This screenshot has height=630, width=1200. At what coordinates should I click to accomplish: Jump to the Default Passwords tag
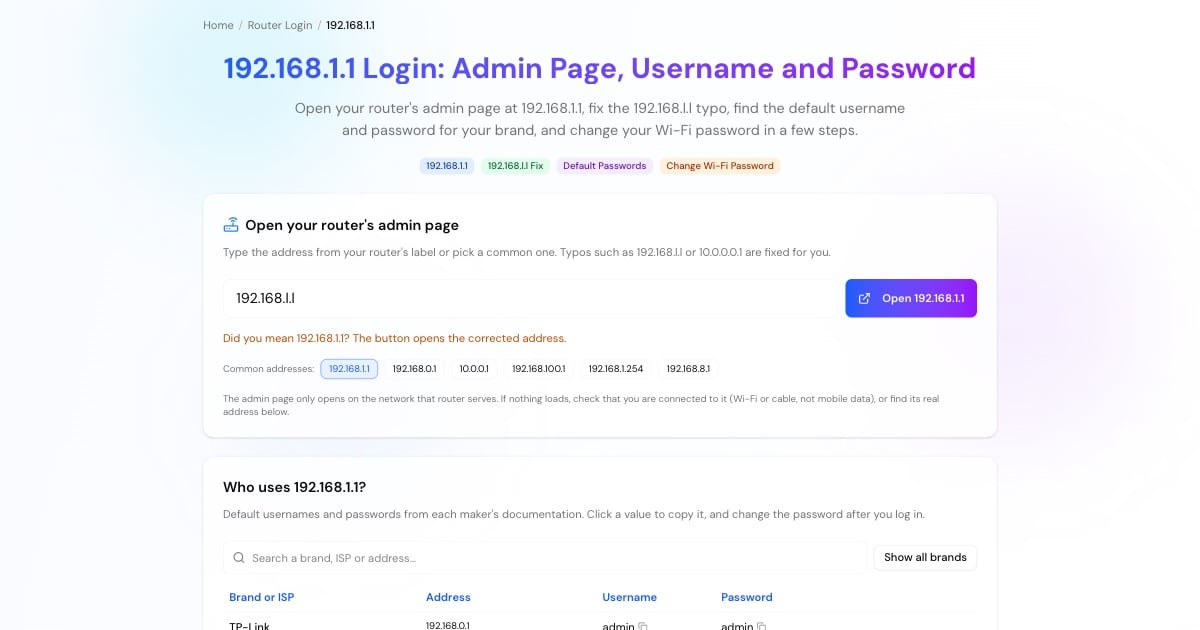604,166
